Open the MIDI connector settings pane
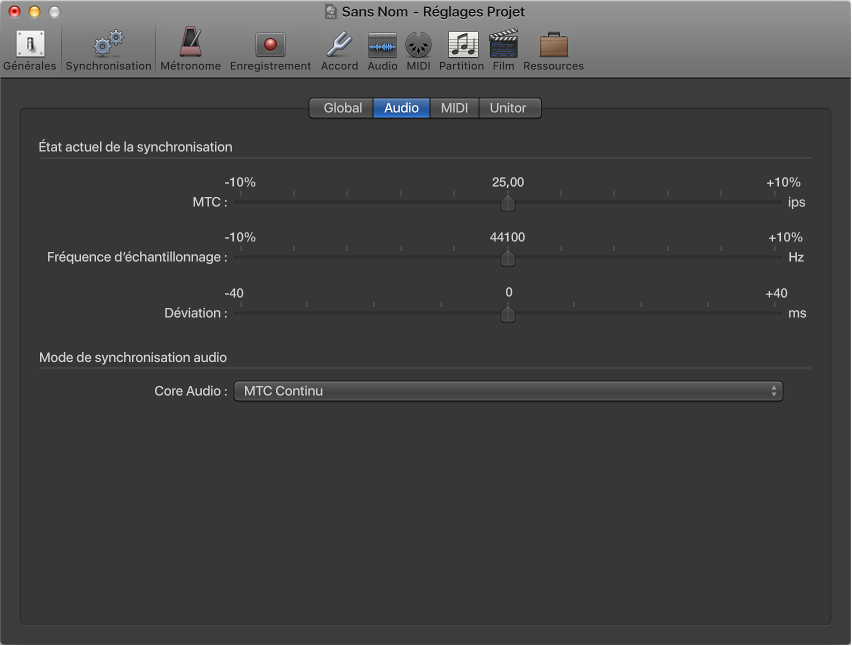The image size is (852, 646). pyautogui.click(x=418, y=52)
